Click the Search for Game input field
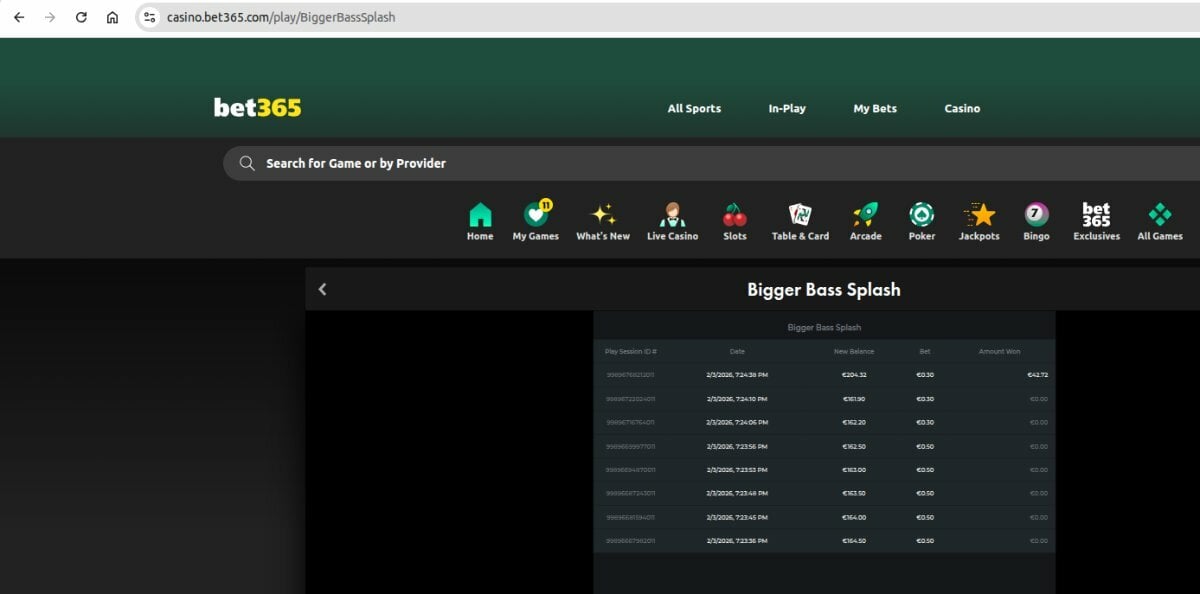Screen dimensions: 1200x594 pyautogui.click(x=600, y=163)
